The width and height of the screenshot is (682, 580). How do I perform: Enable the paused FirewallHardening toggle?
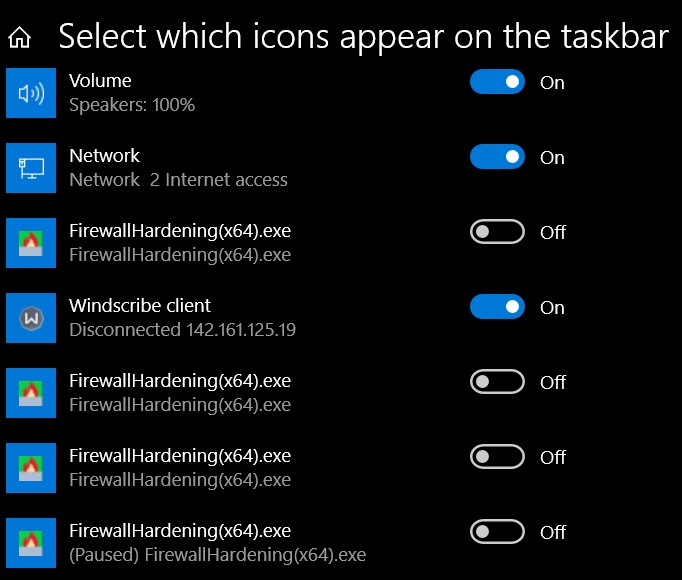tap(497, 532)
